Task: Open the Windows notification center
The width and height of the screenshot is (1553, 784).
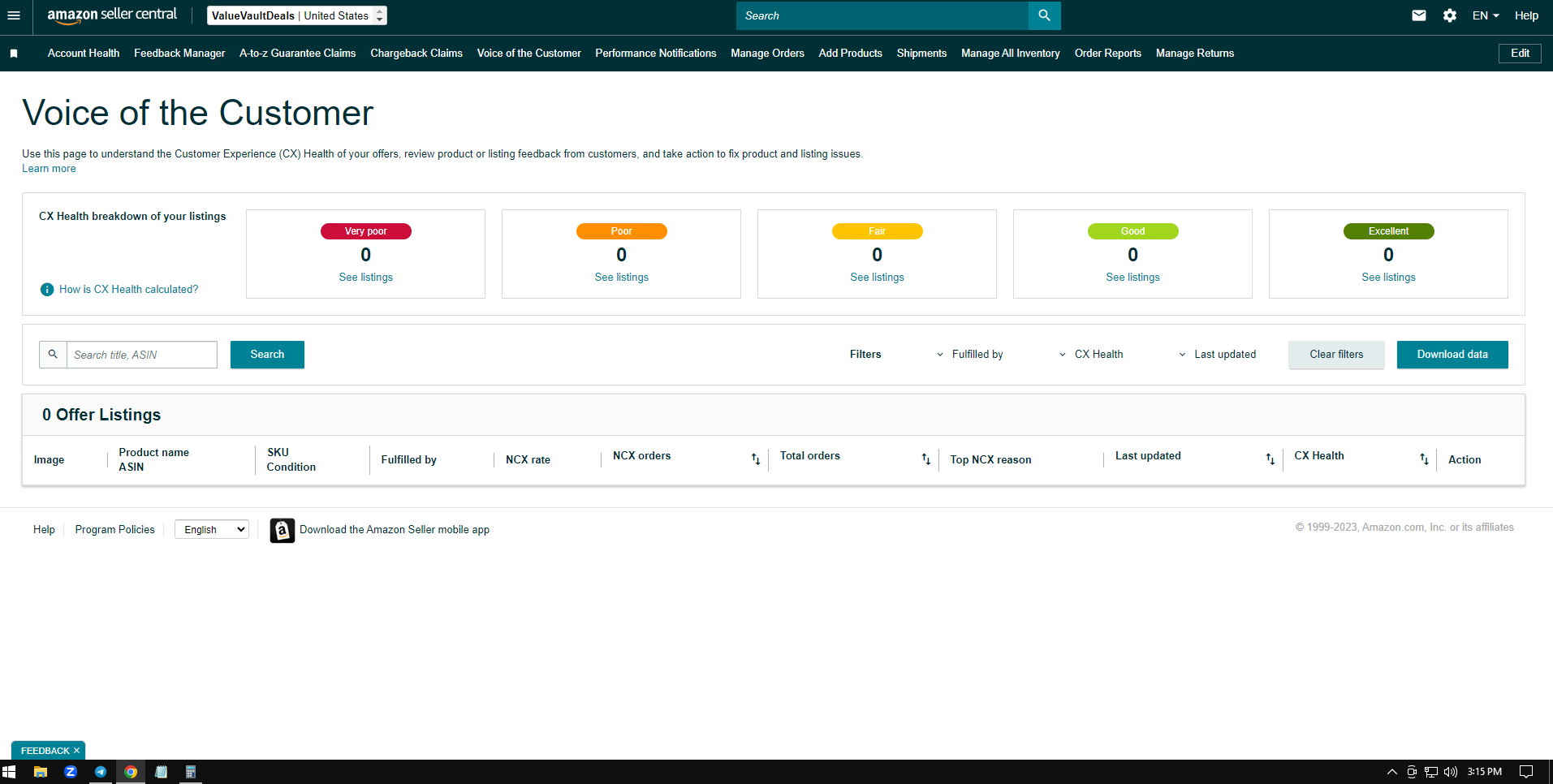Action: pos(1526,772)
